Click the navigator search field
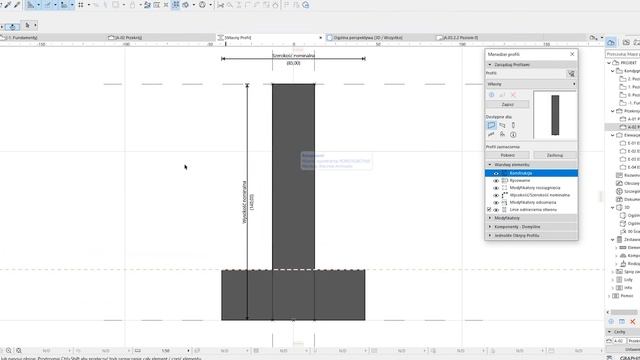The height and width of the screenshot is (360, 640). pyautogui.click(x=622, y=54)
